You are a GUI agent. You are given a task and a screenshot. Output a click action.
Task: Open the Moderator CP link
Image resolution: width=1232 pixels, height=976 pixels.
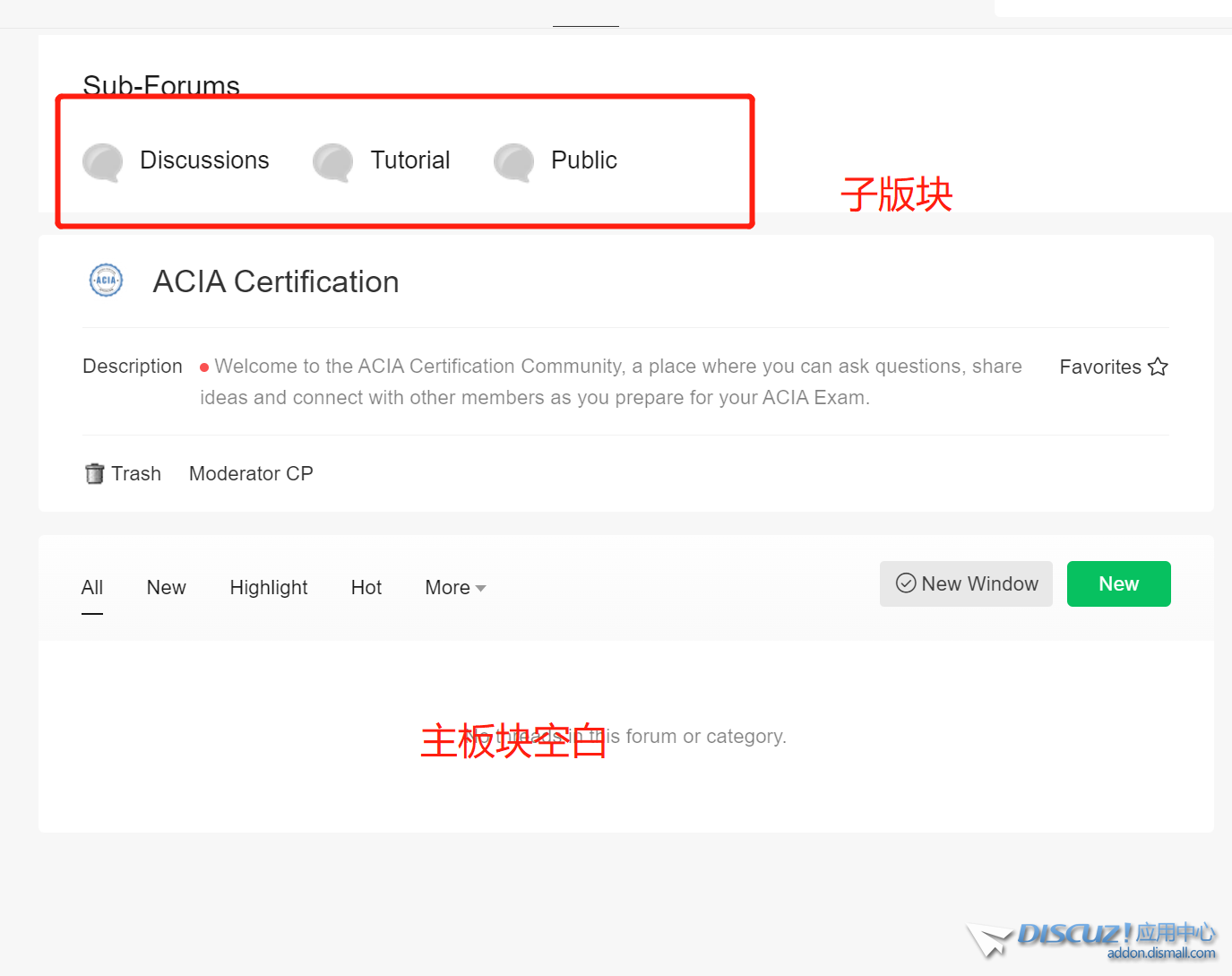tap(251, 473)
